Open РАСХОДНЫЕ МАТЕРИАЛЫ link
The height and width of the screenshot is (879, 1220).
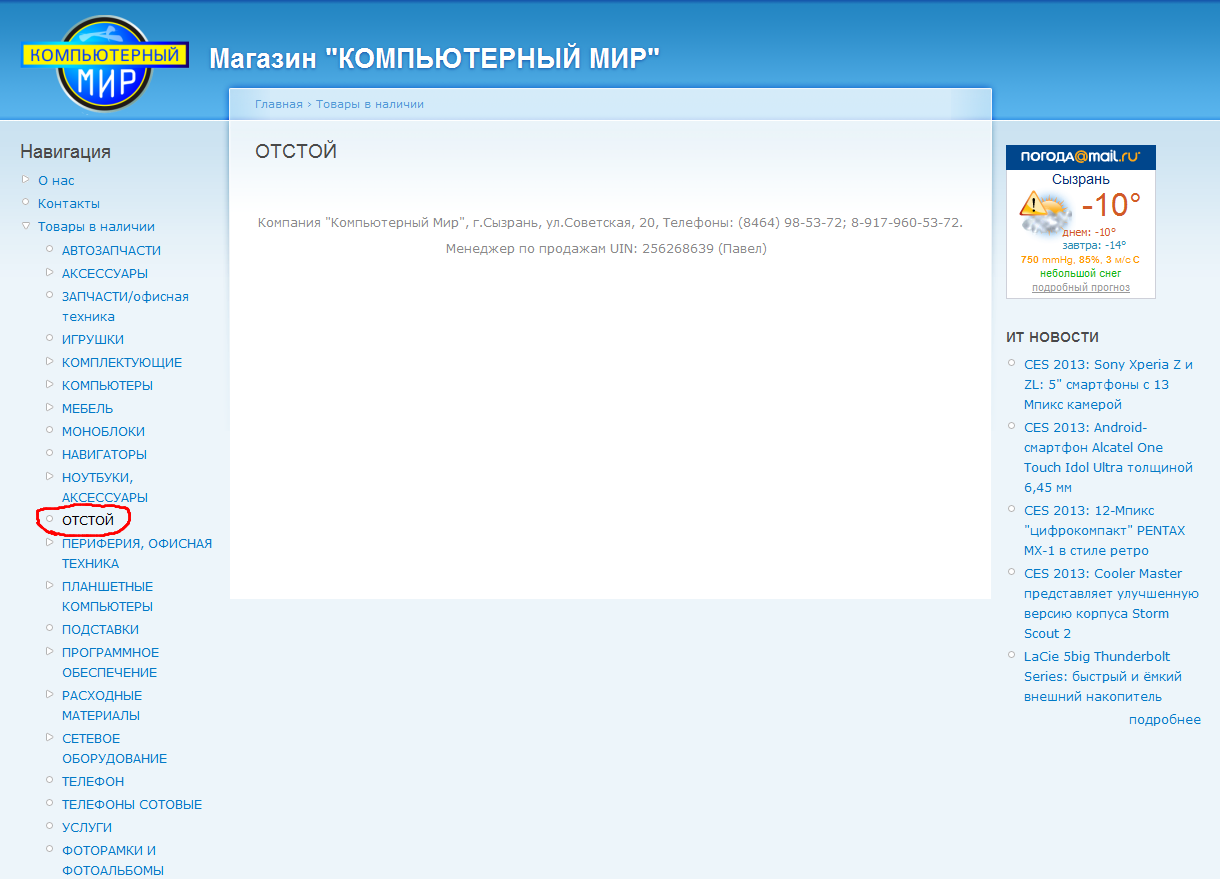coord(102,706)
